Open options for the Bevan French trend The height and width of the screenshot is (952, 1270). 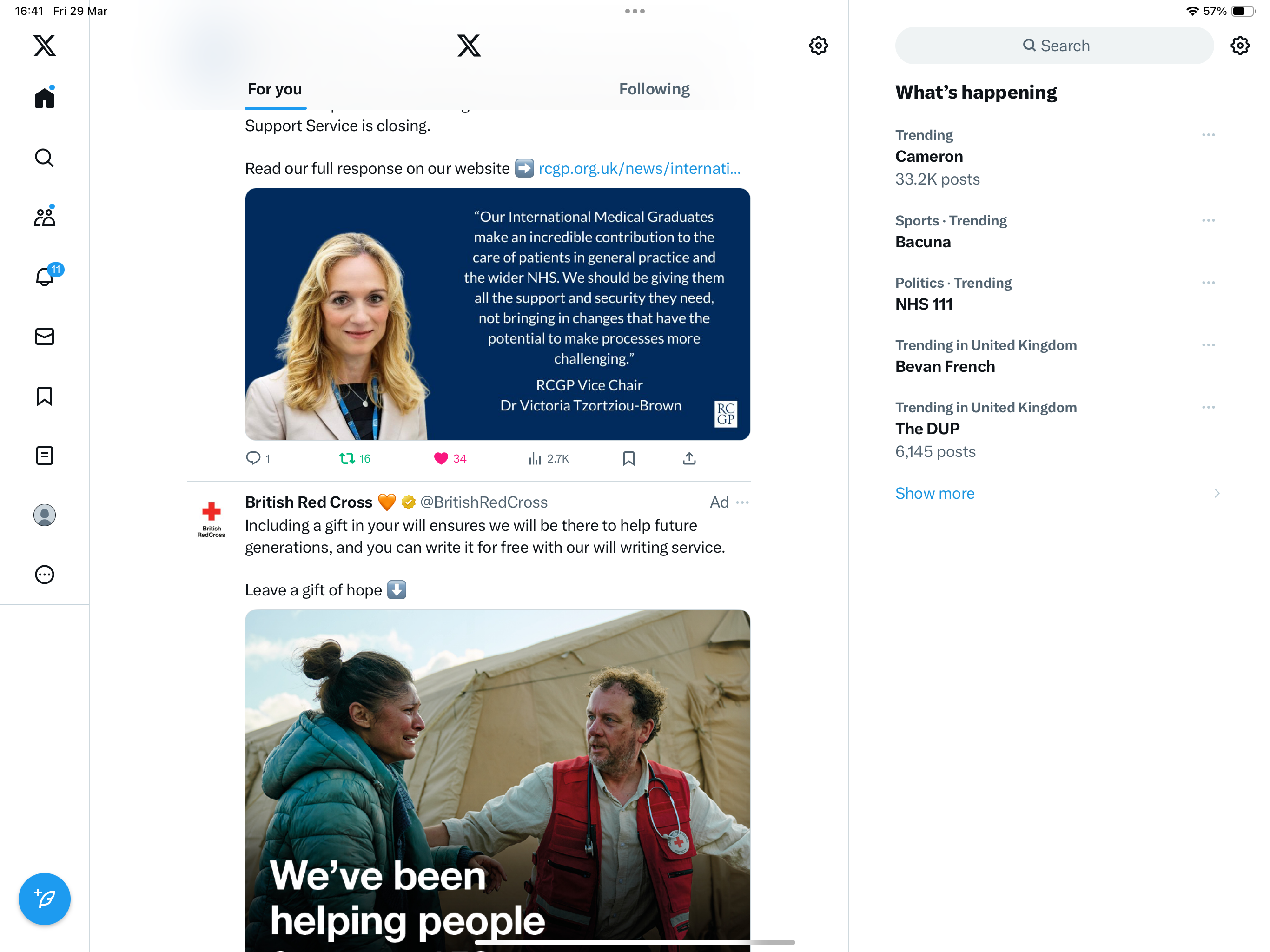[x=1208, y=345]
